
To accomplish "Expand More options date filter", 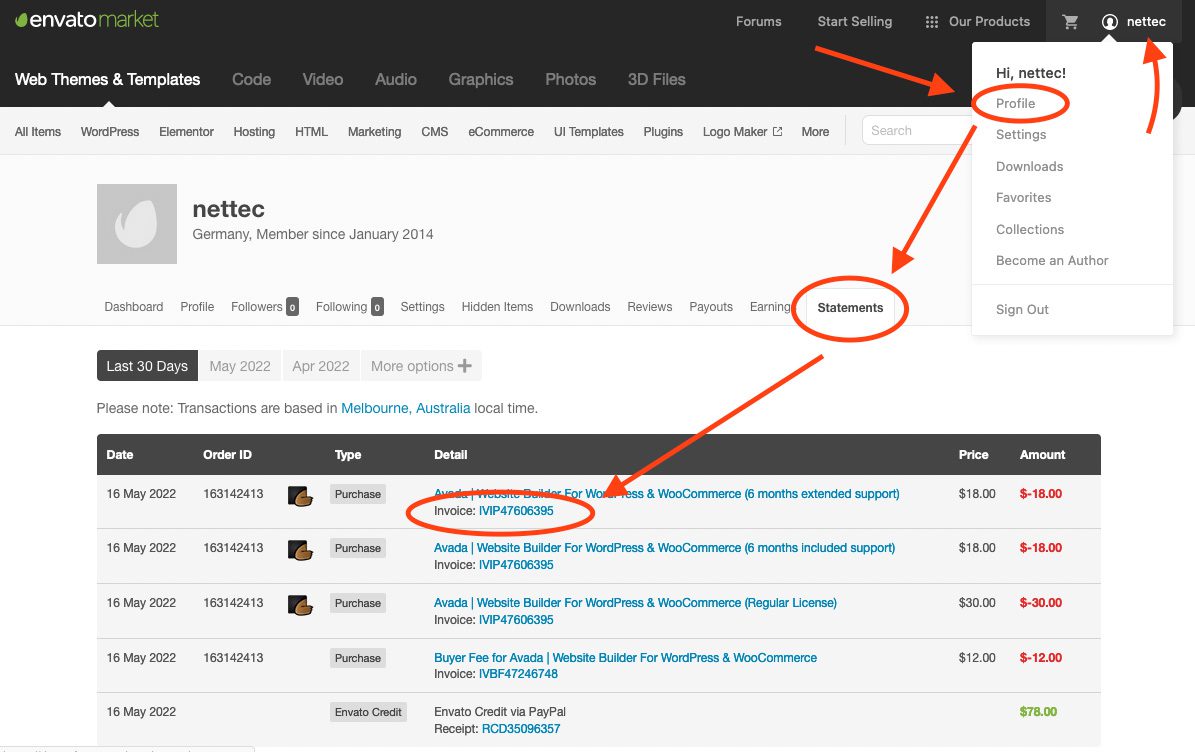I will (x=421, y=366).
